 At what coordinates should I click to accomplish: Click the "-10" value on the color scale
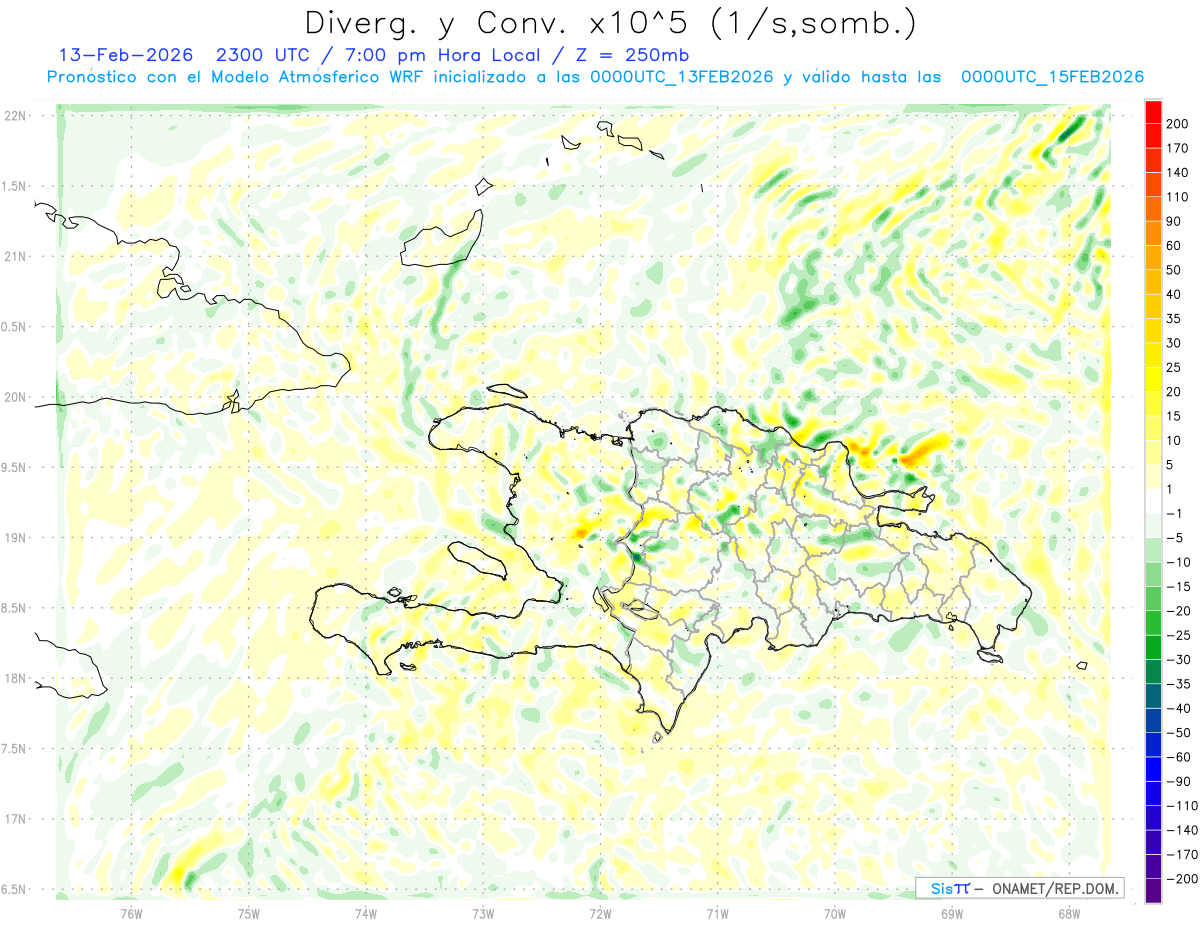(x=1179, y=562)
